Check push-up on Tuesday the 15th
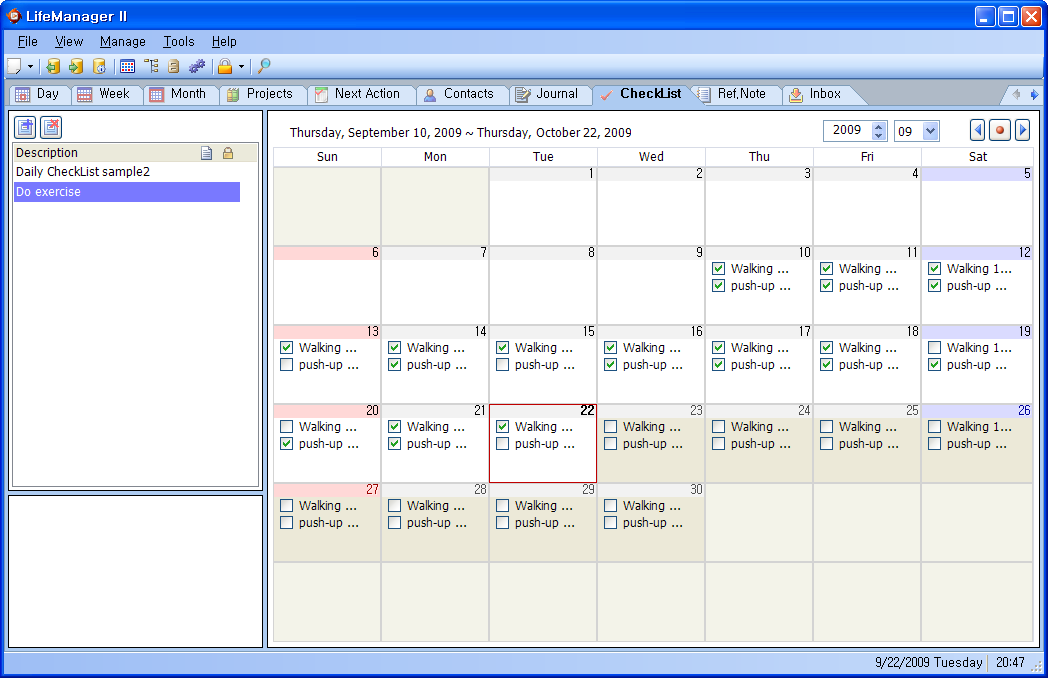 (503, 364)
